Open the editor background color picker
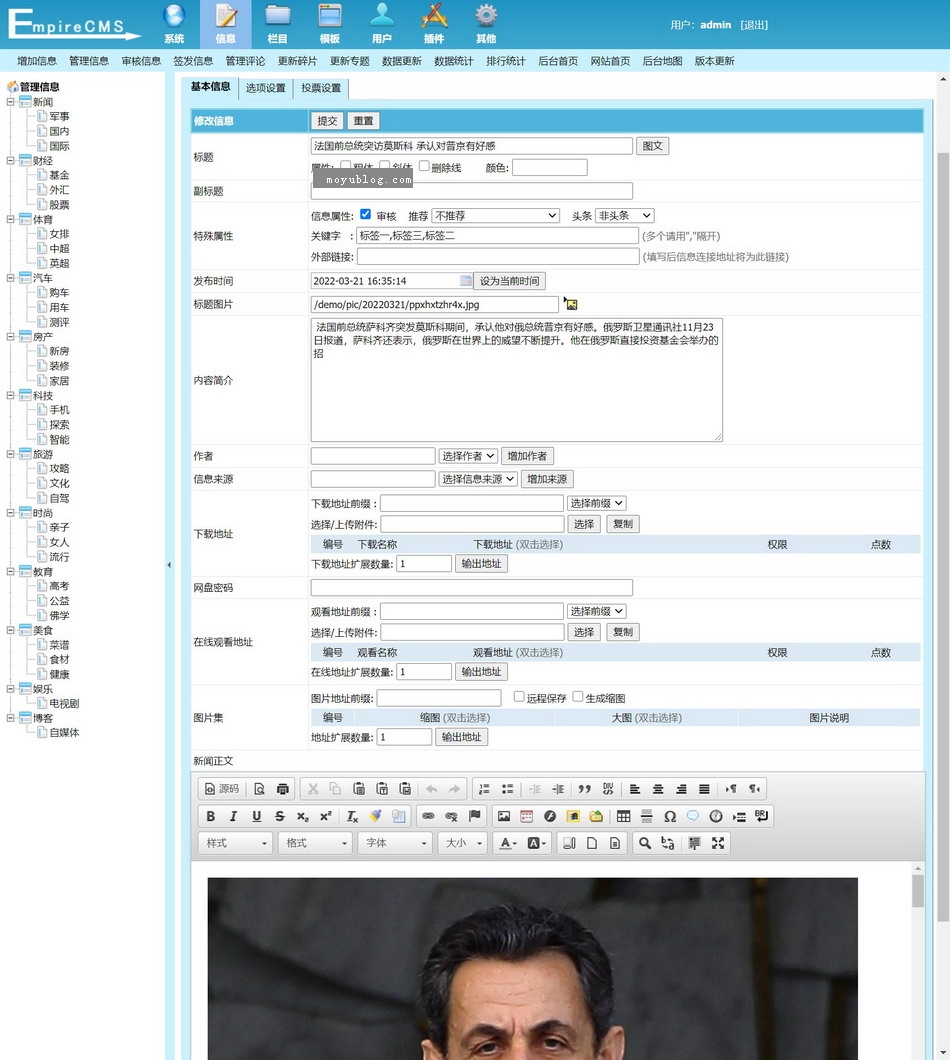This screenshot has height=1060, width=950. 536,843
